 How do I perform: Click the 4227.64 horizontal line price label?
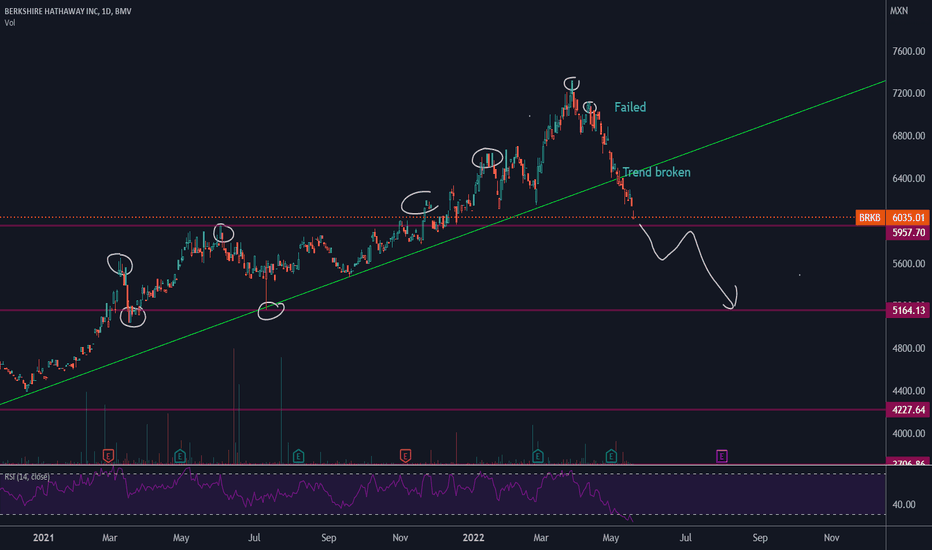(x=908, y=410)
